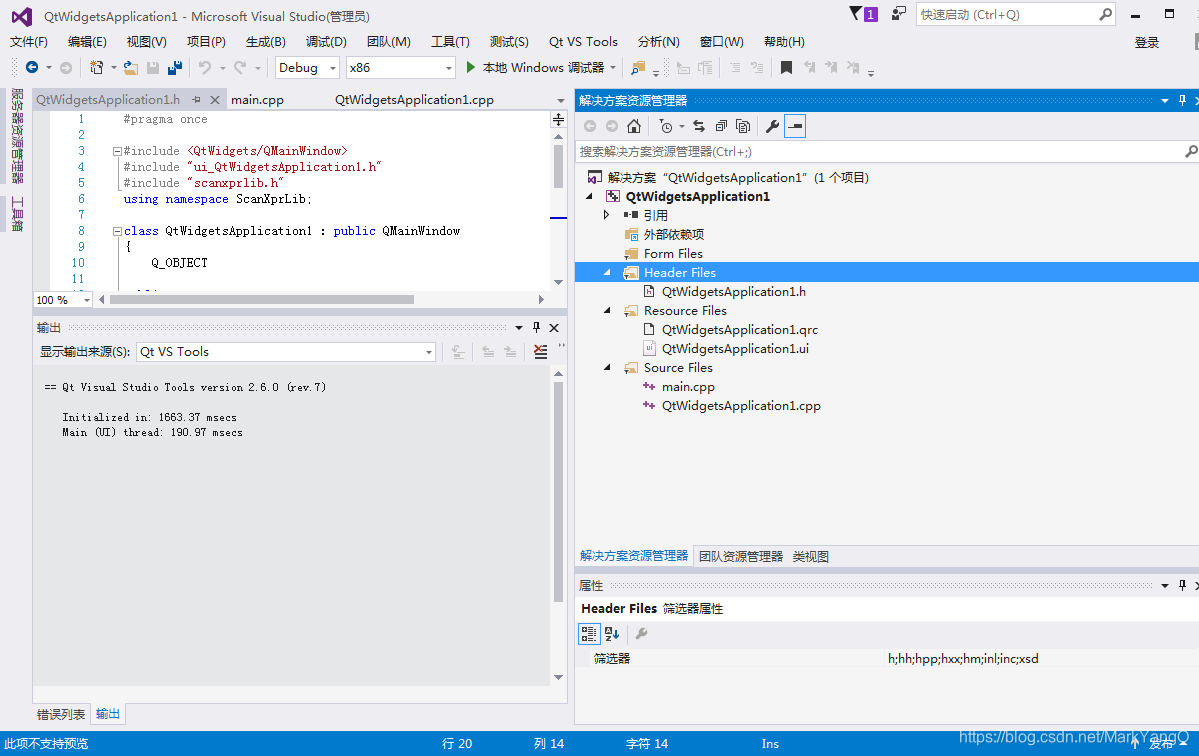
Task: Click the open file folder icon
Action: click(131, 68)
